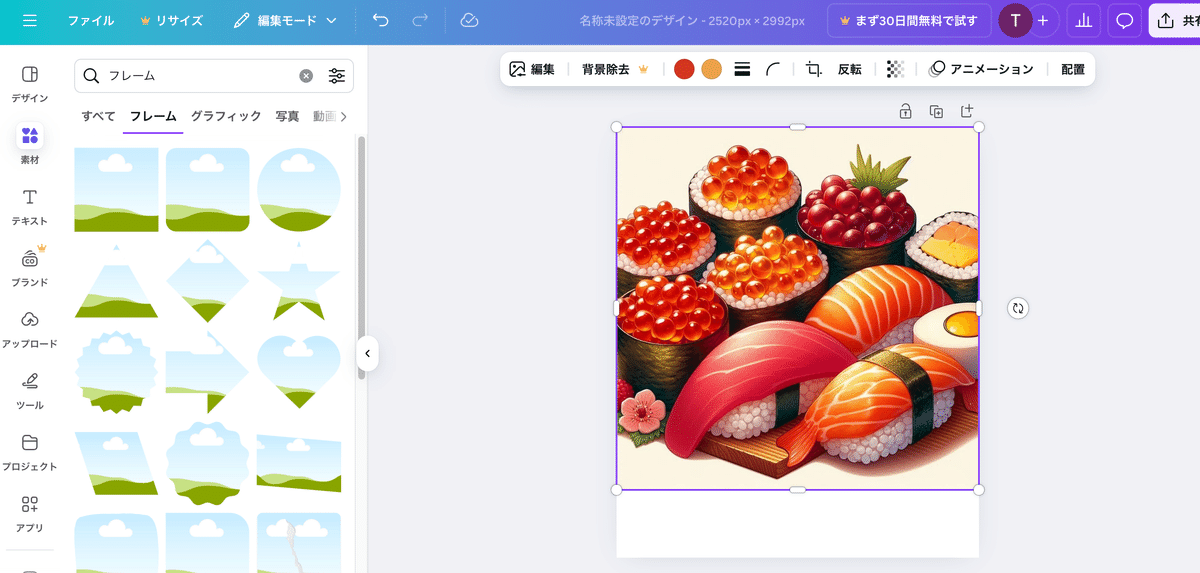
Task: Click 背景除去 background remover
Action: 615,69
